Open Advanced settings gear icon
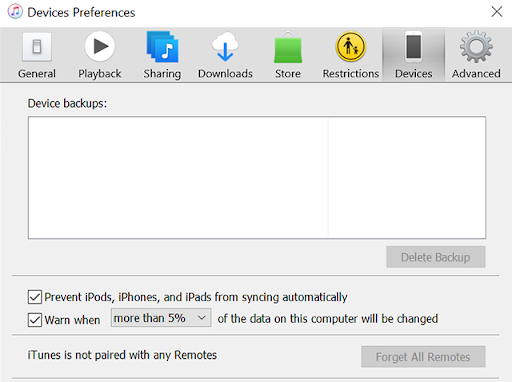This screenshot has height=382, width=512. coord(476,47)
